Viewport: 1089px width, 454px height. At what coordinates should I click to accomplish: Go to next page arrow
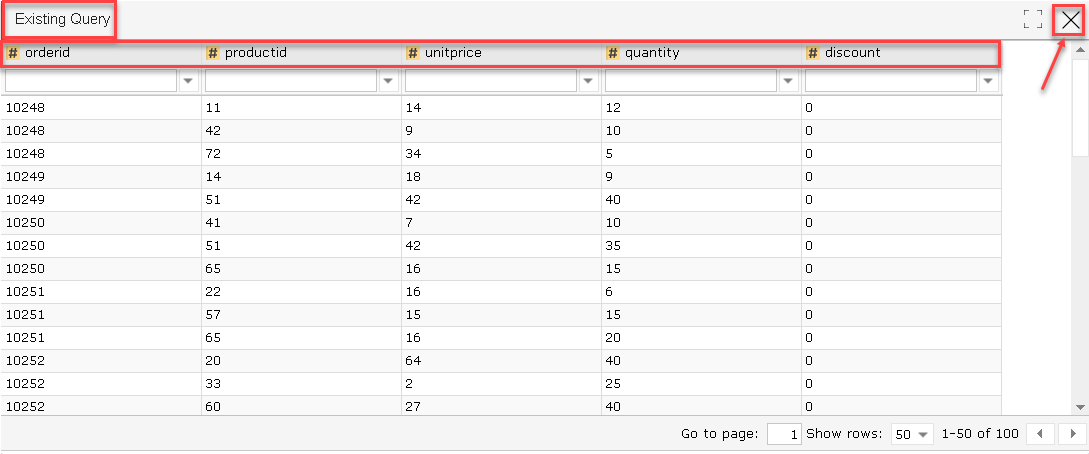click(x=1072, y=435)
